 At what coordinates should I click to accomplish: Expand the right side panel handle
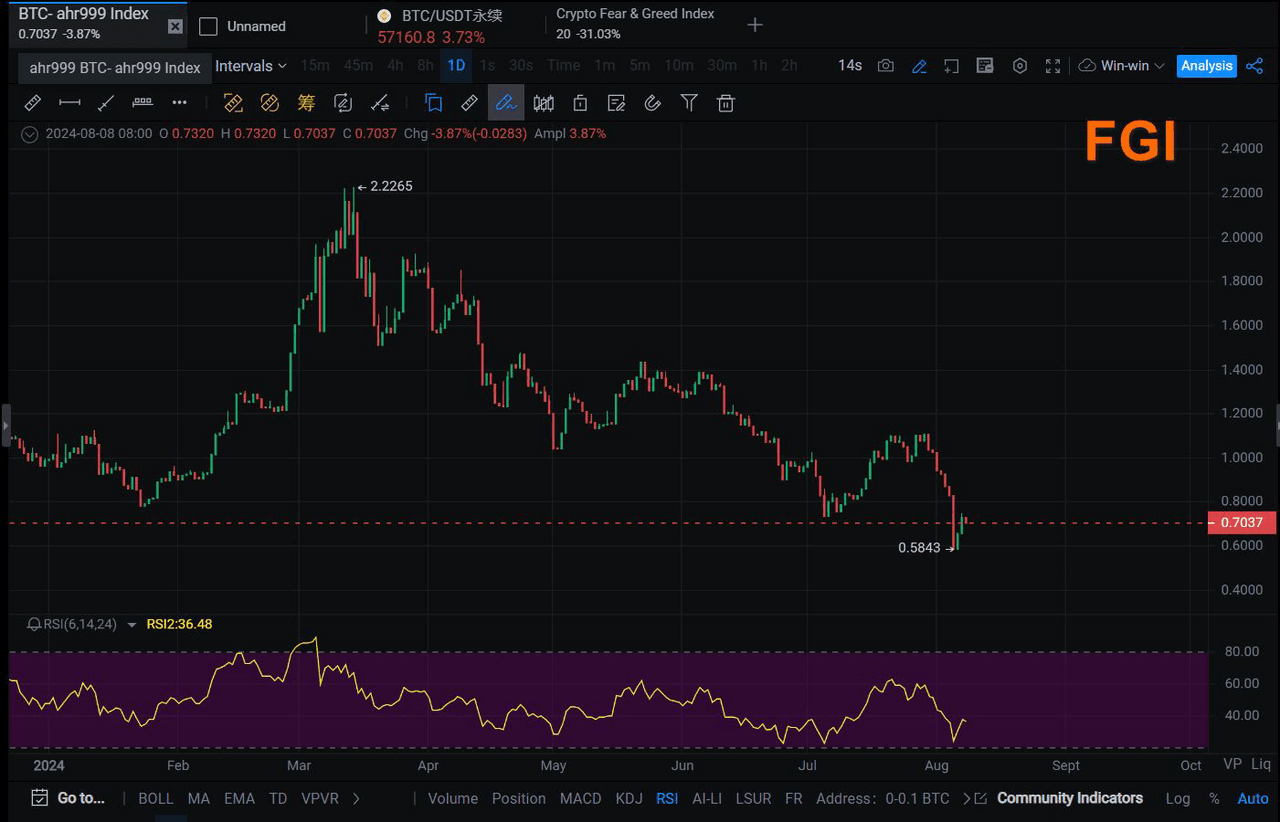(1276, 425)
